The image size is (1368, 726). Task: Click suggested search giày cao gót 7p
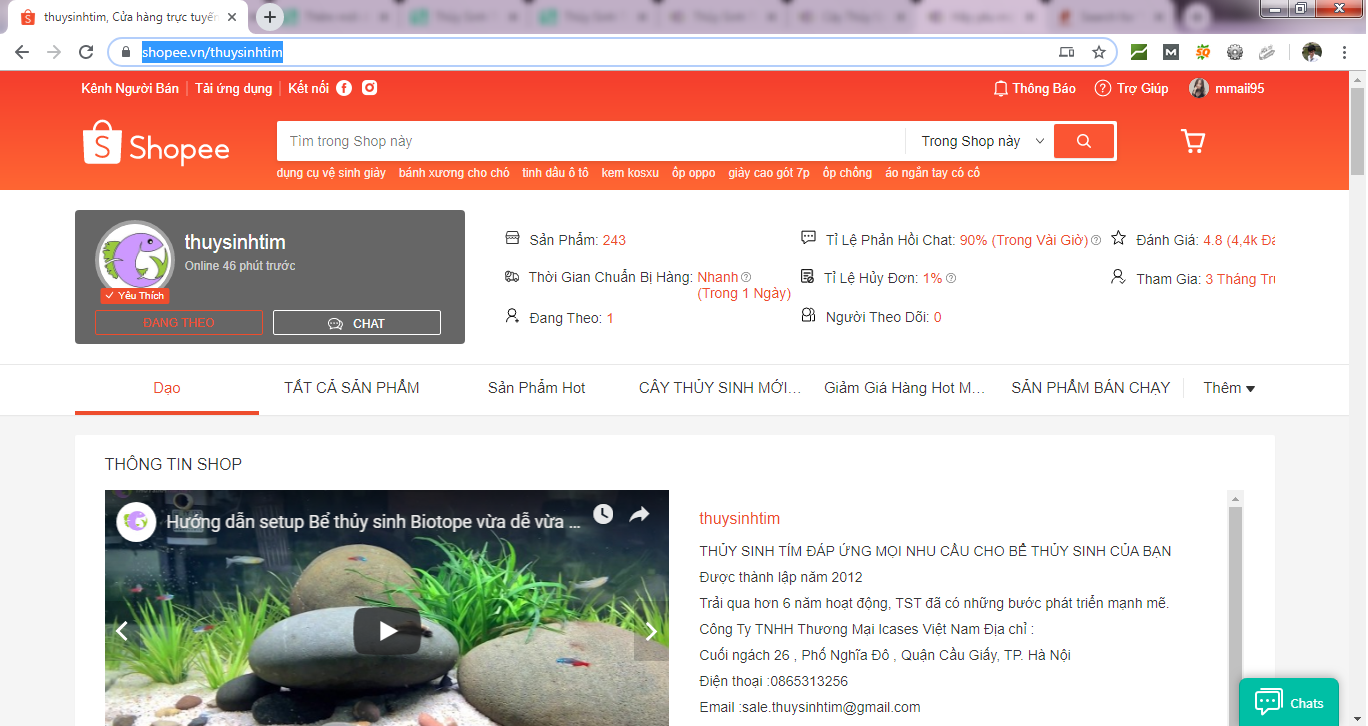point(769,173)
